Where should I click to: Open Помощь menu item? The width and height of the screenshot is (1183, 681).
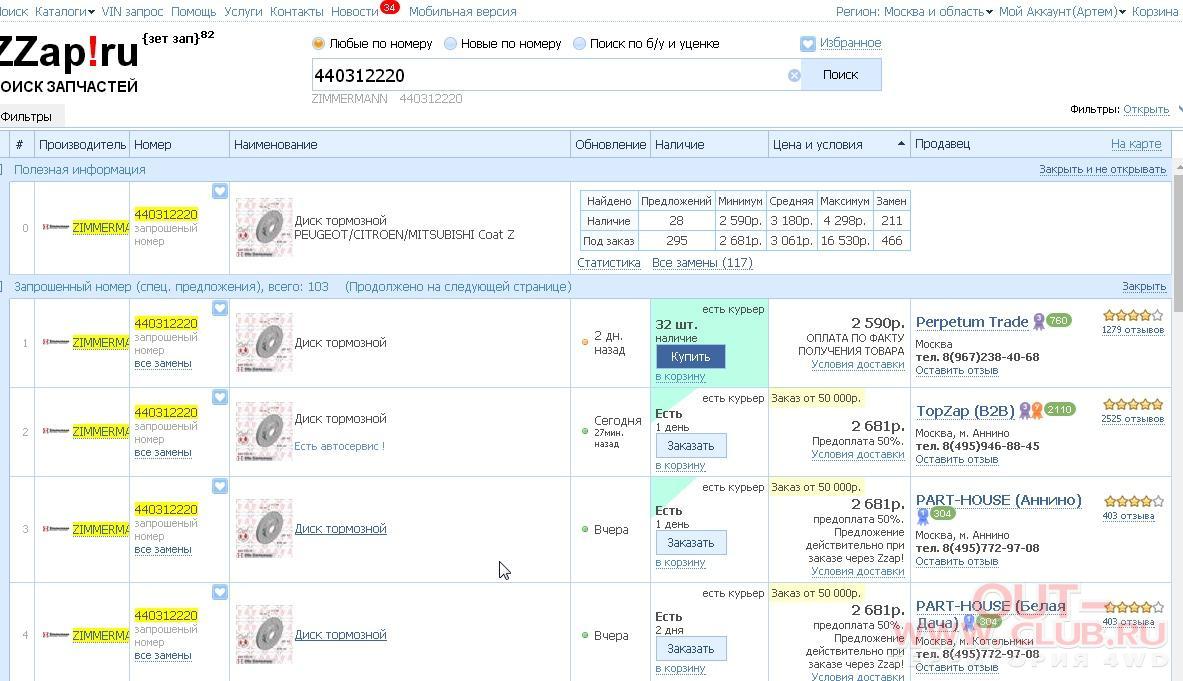tap(193, 11)
